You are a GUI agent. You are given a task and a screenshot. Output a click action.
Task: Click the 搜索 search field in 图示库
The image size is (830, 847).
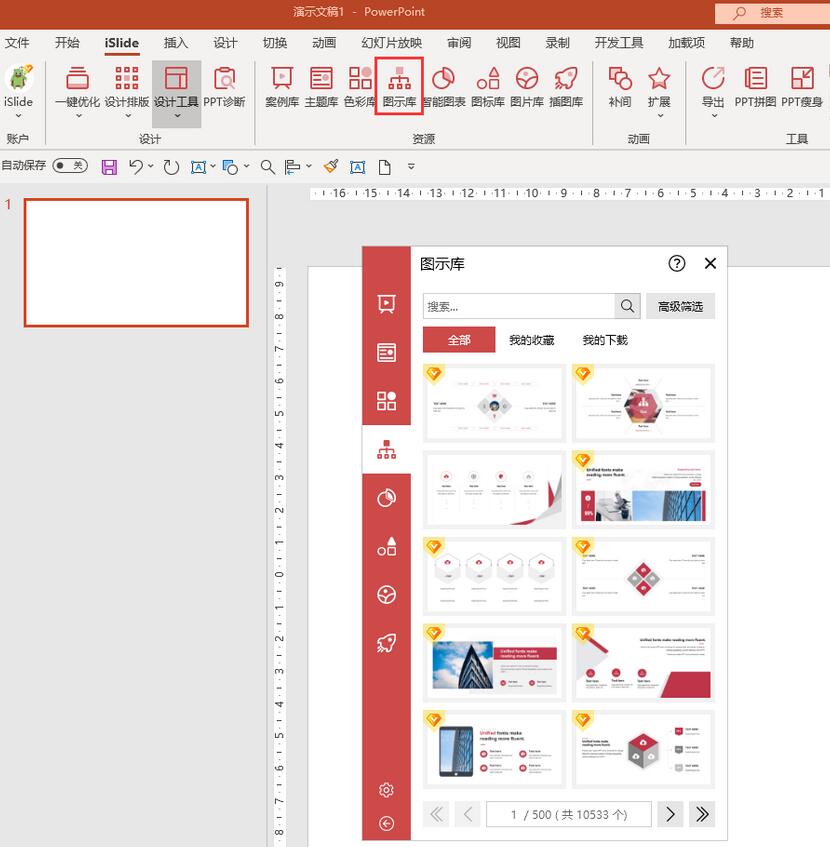click(x=518, y=307)
